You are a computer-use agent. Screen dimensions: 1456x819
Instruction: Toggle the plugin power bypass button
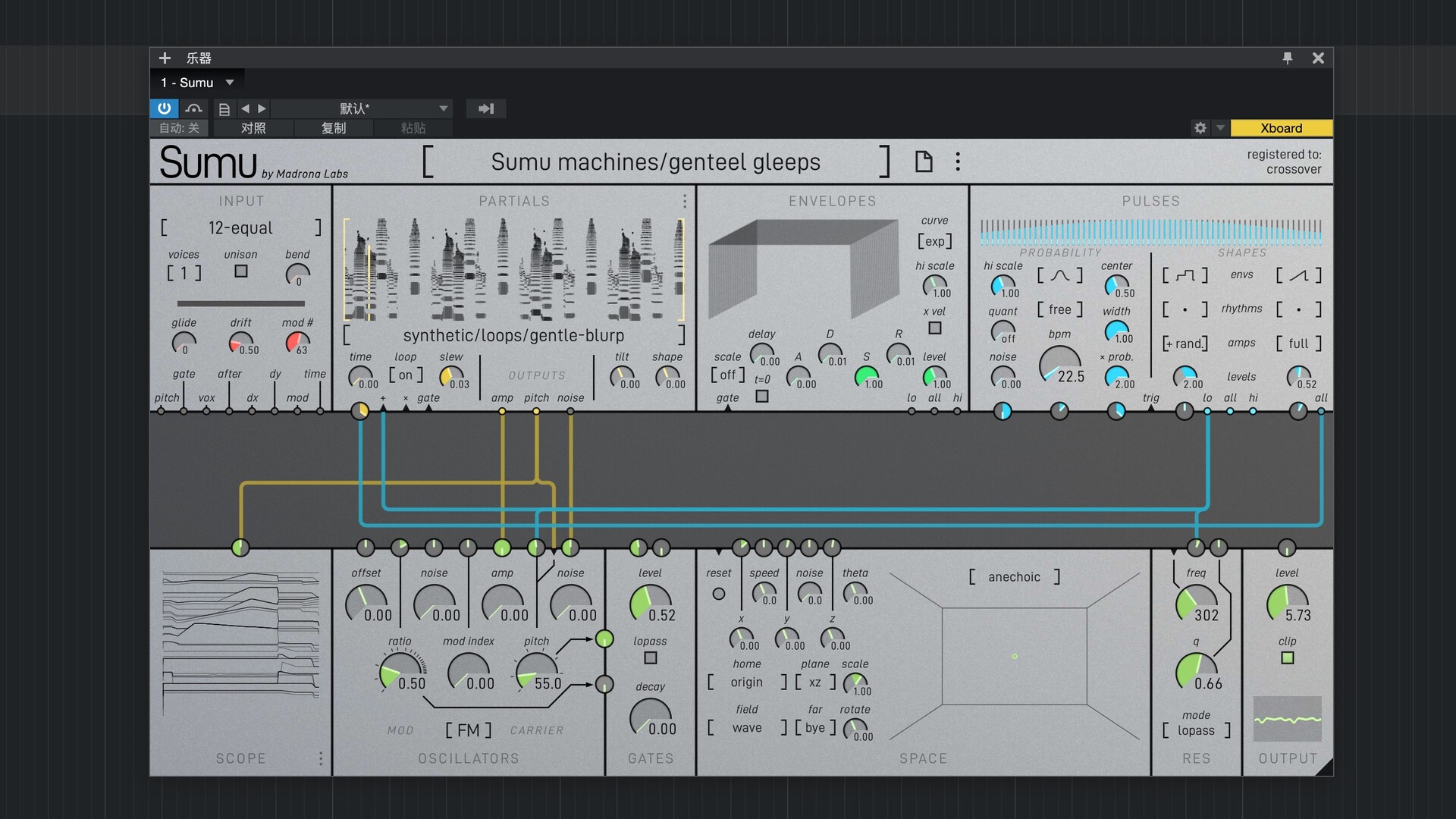[x=164, y=108]
